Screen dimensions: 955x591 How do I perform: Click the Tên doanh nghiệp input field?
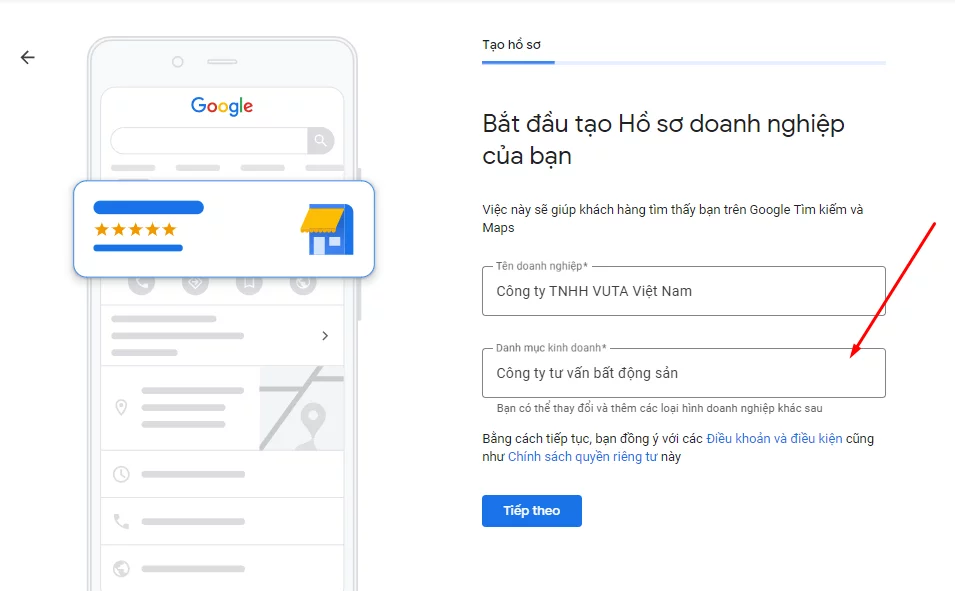[x=683, y=291]
